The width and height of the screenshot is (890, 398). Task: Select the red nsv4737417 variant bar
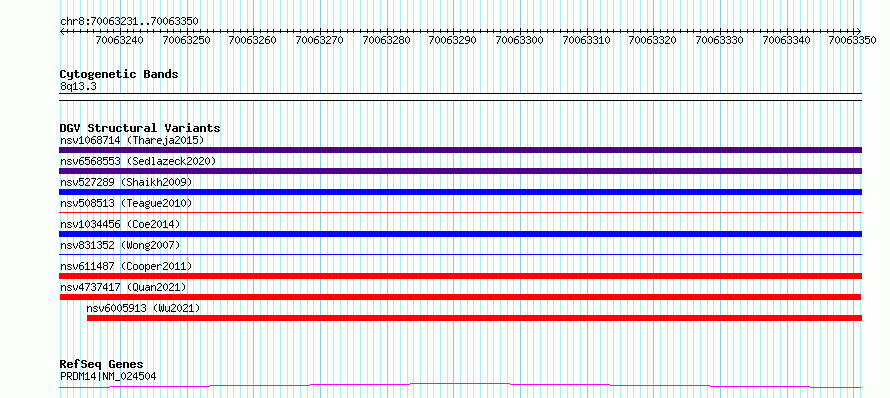[x=460, y=297]
